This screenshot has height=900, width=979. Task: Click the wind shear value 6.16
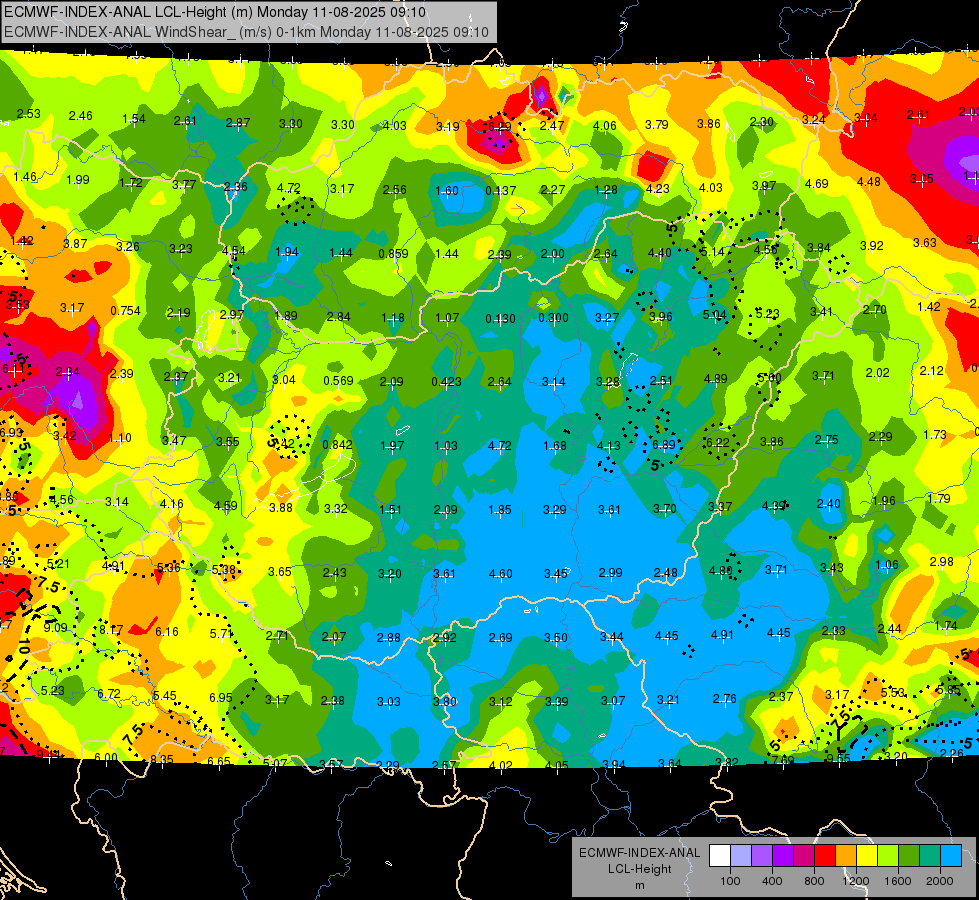point(167,631)
